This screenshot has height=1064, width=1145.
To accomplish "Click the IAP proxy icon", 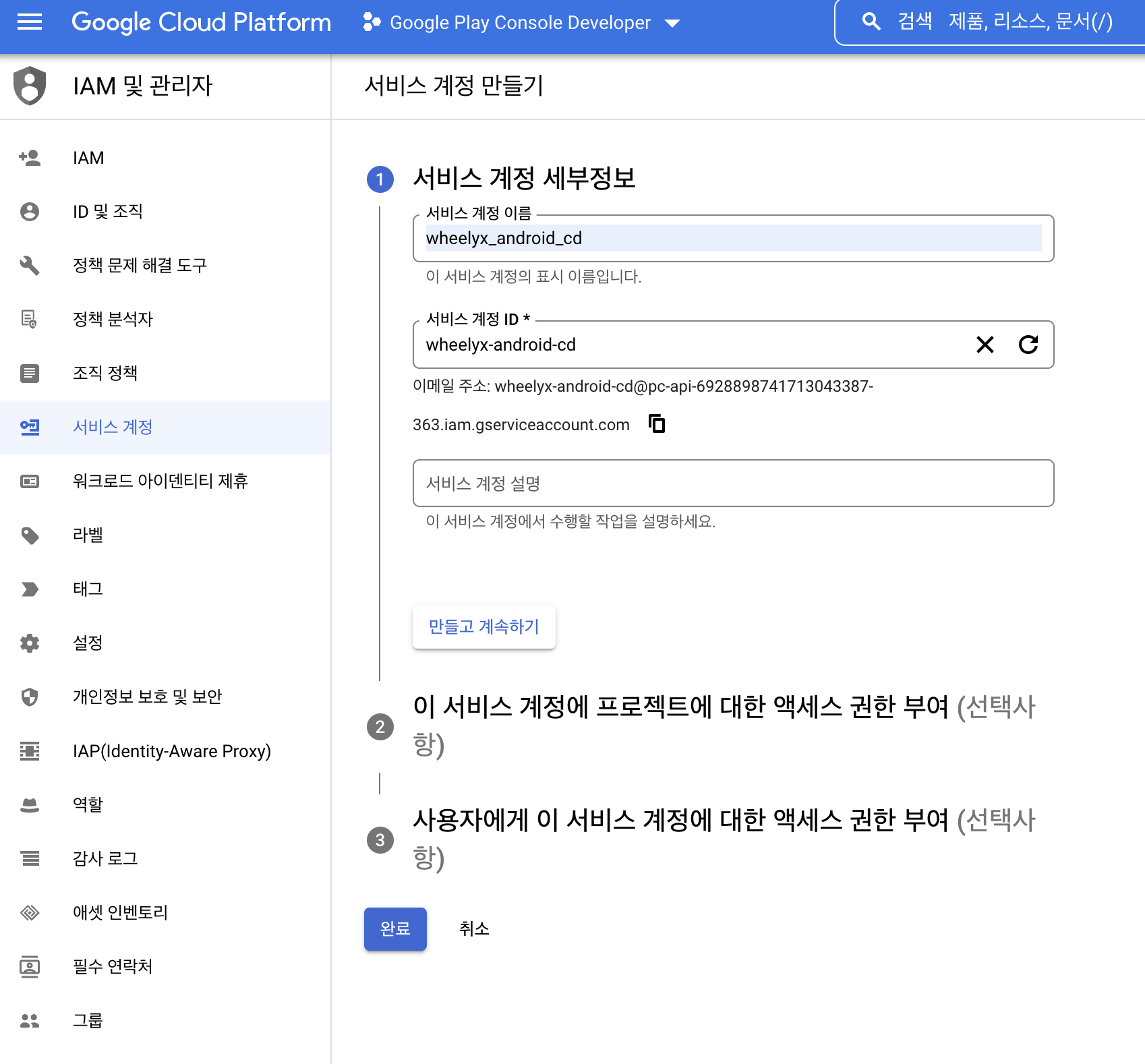I will pos(30,750).
